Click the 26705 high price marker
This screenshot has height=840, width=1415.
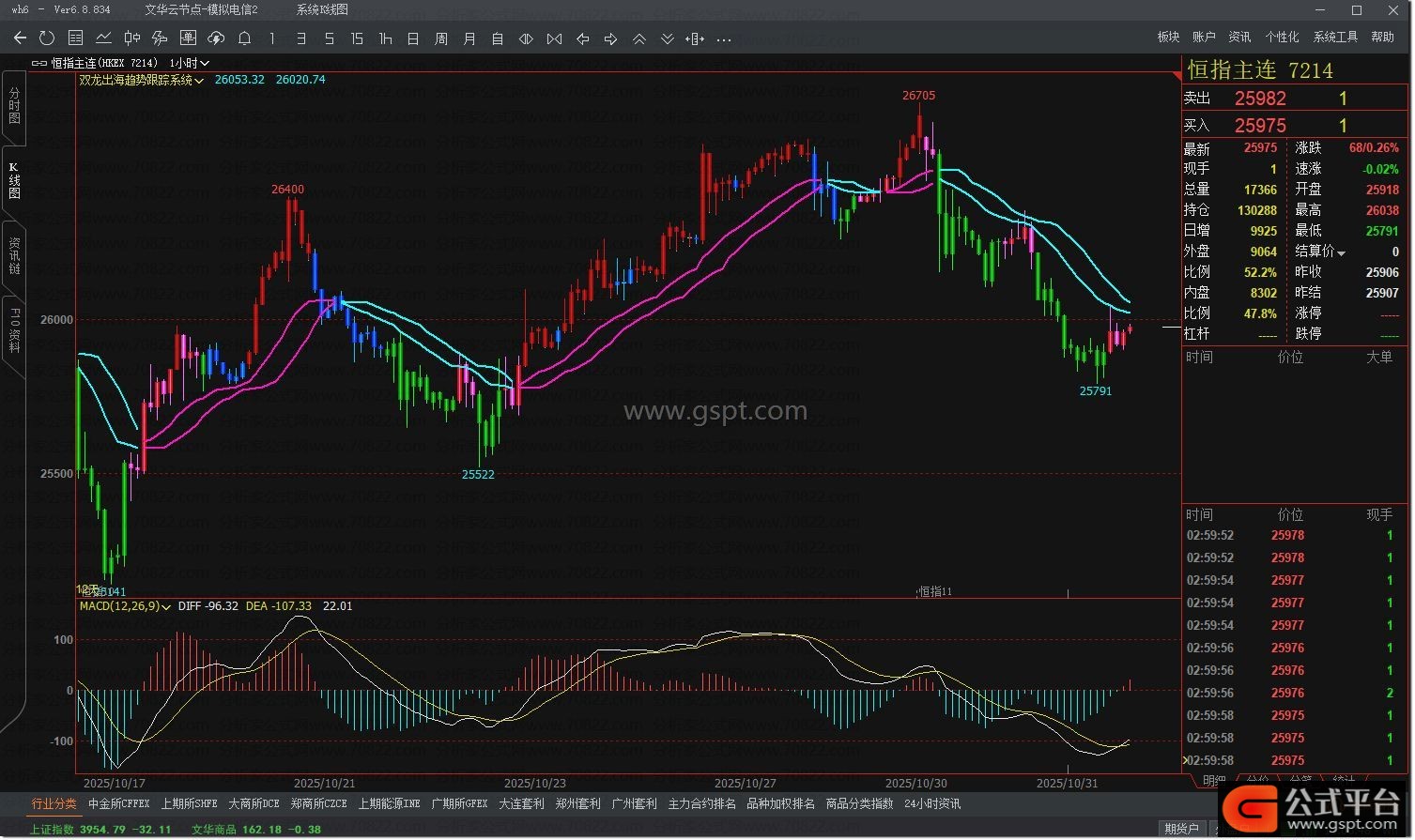[x=918, y=96]
